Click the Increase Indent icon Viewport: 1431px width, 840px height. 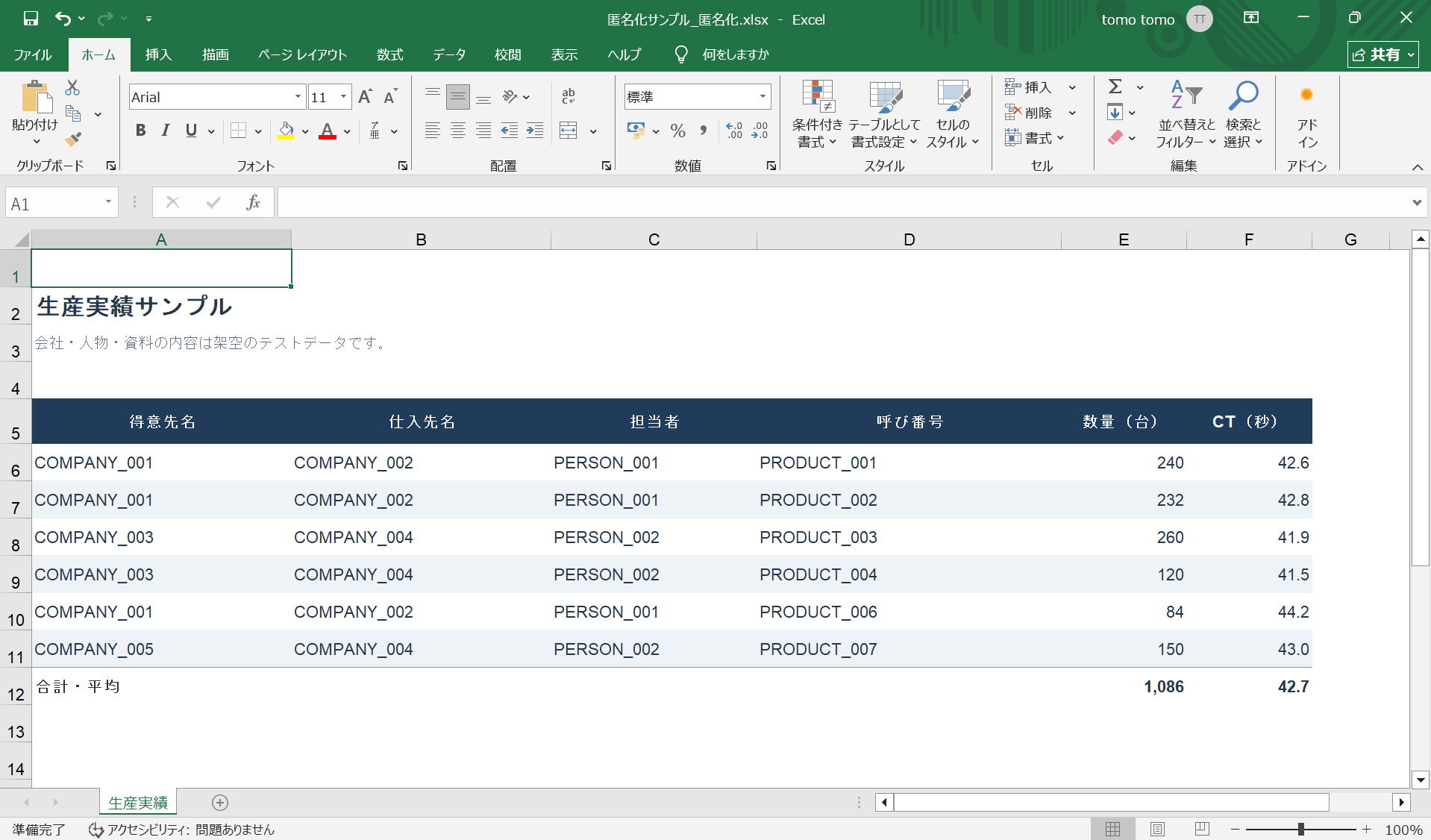[535, 131]
